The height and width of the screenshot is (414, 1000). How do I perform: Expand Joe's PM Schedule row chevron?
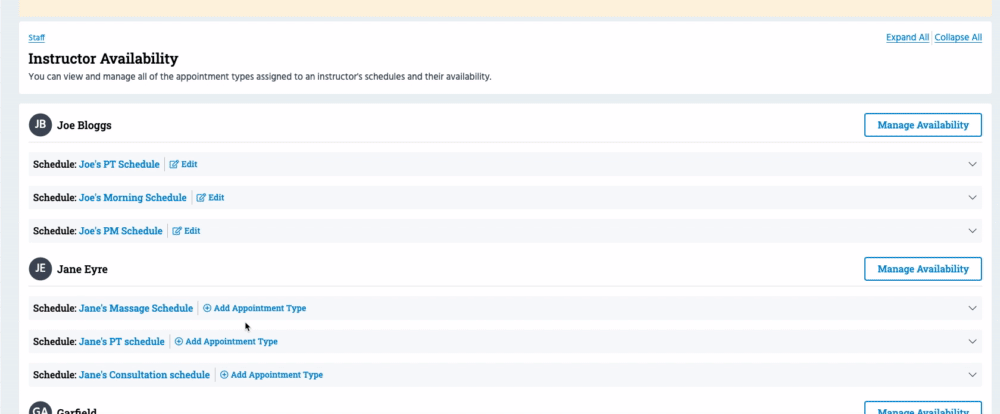973,231
